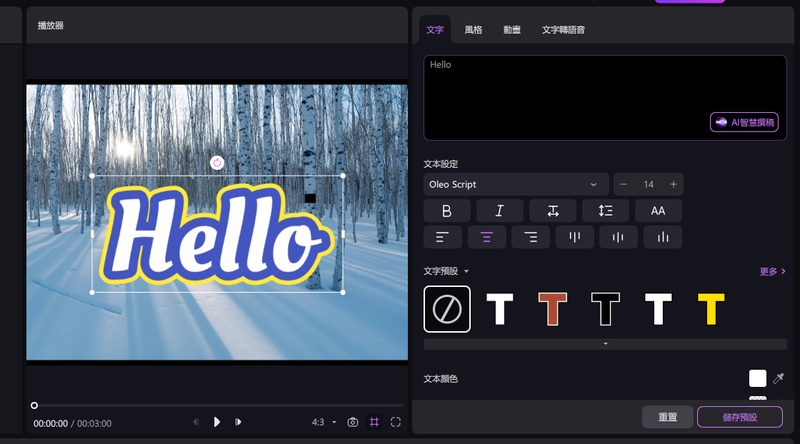Align vertical text to bottom
The width and height of the screenshot is (800, 444).
663,237
